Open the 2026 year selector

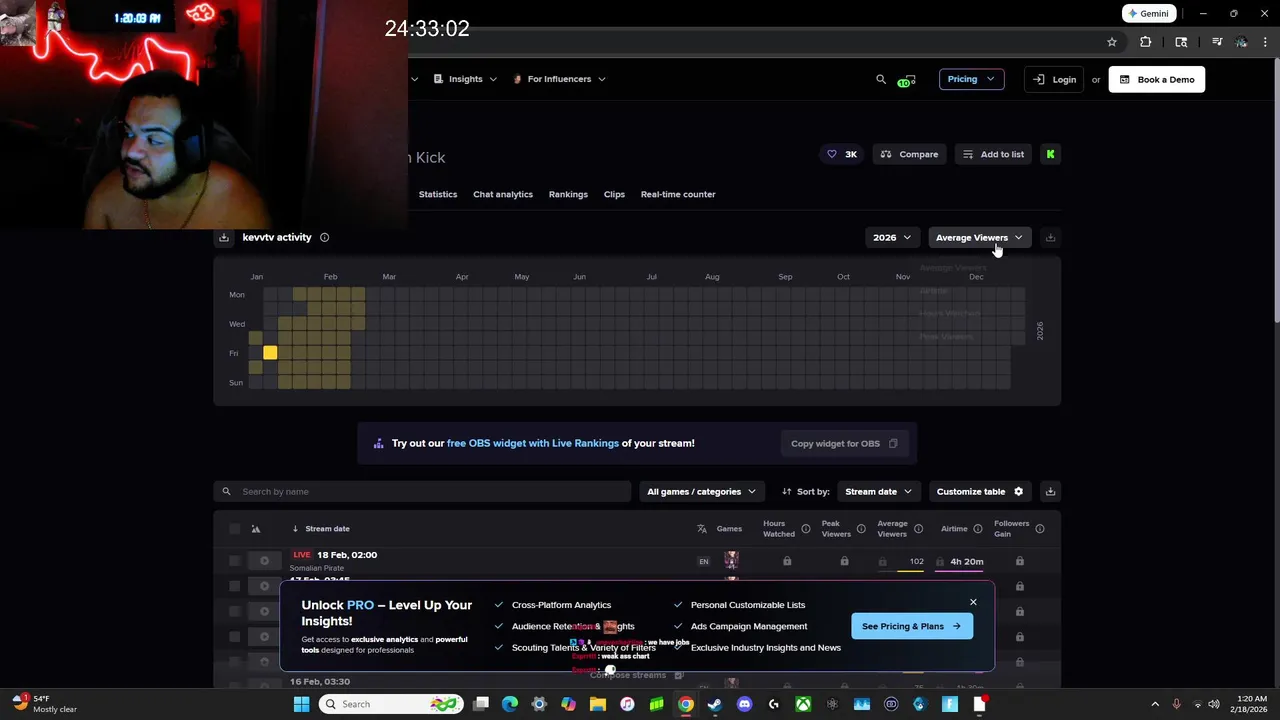pyautogui.click(x=891, y=237)
